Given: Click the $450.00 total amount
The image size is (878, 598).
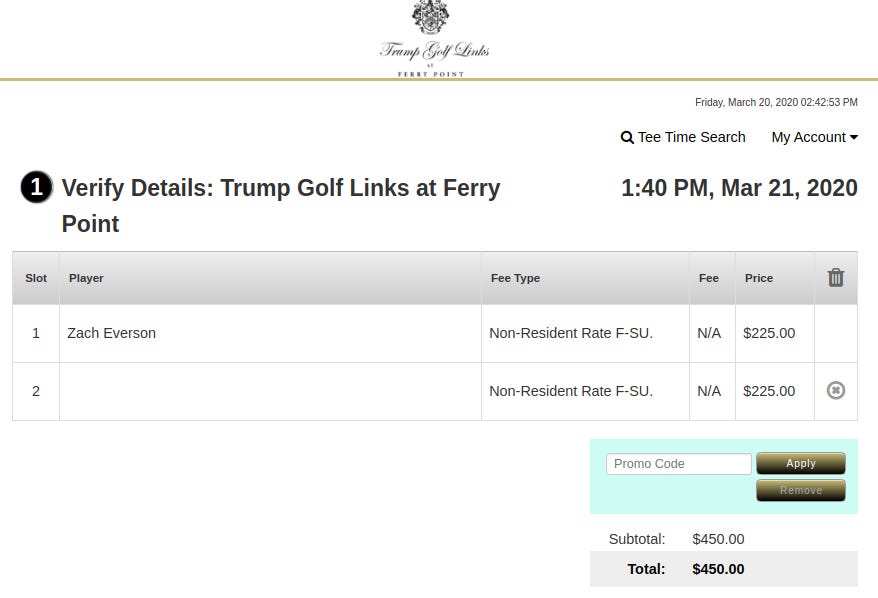Looking at the screenshot, I should (x=718, y=569).
